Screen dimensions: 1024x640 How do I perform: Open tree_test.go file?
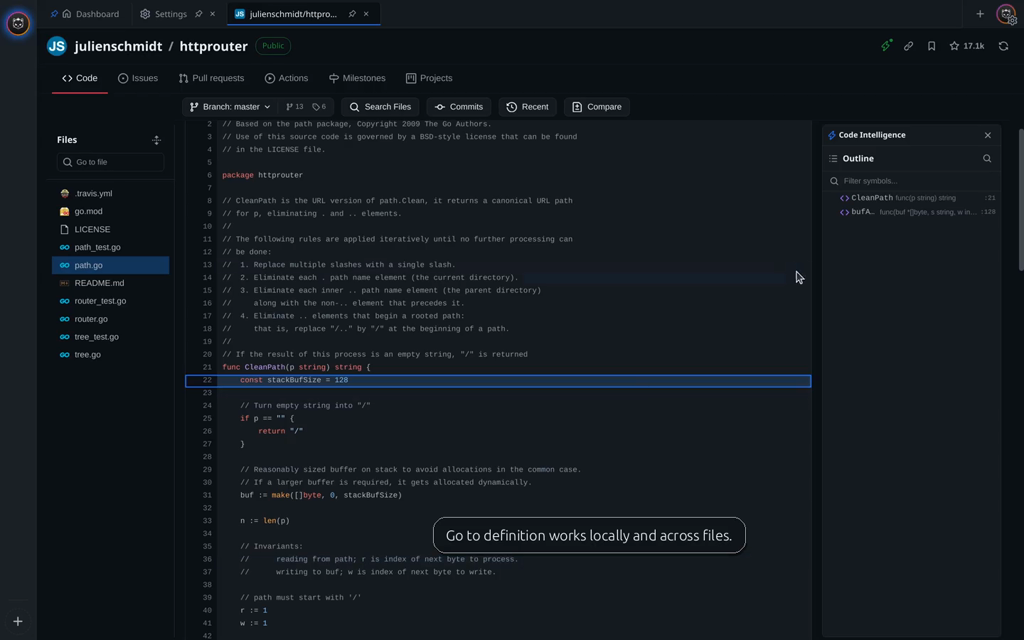click(110, 337)
